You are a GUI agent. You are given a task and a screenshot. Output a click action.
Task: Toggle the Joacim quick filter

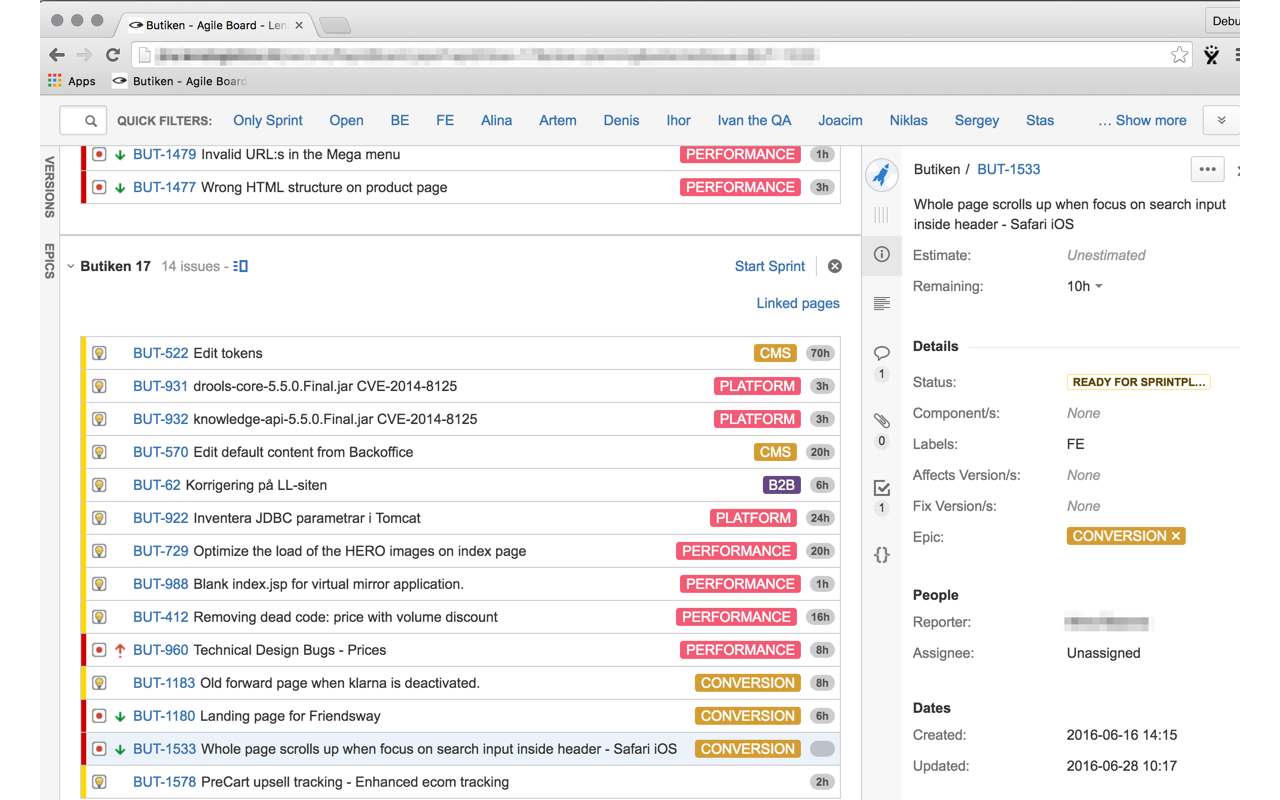[x=840, y=120]
